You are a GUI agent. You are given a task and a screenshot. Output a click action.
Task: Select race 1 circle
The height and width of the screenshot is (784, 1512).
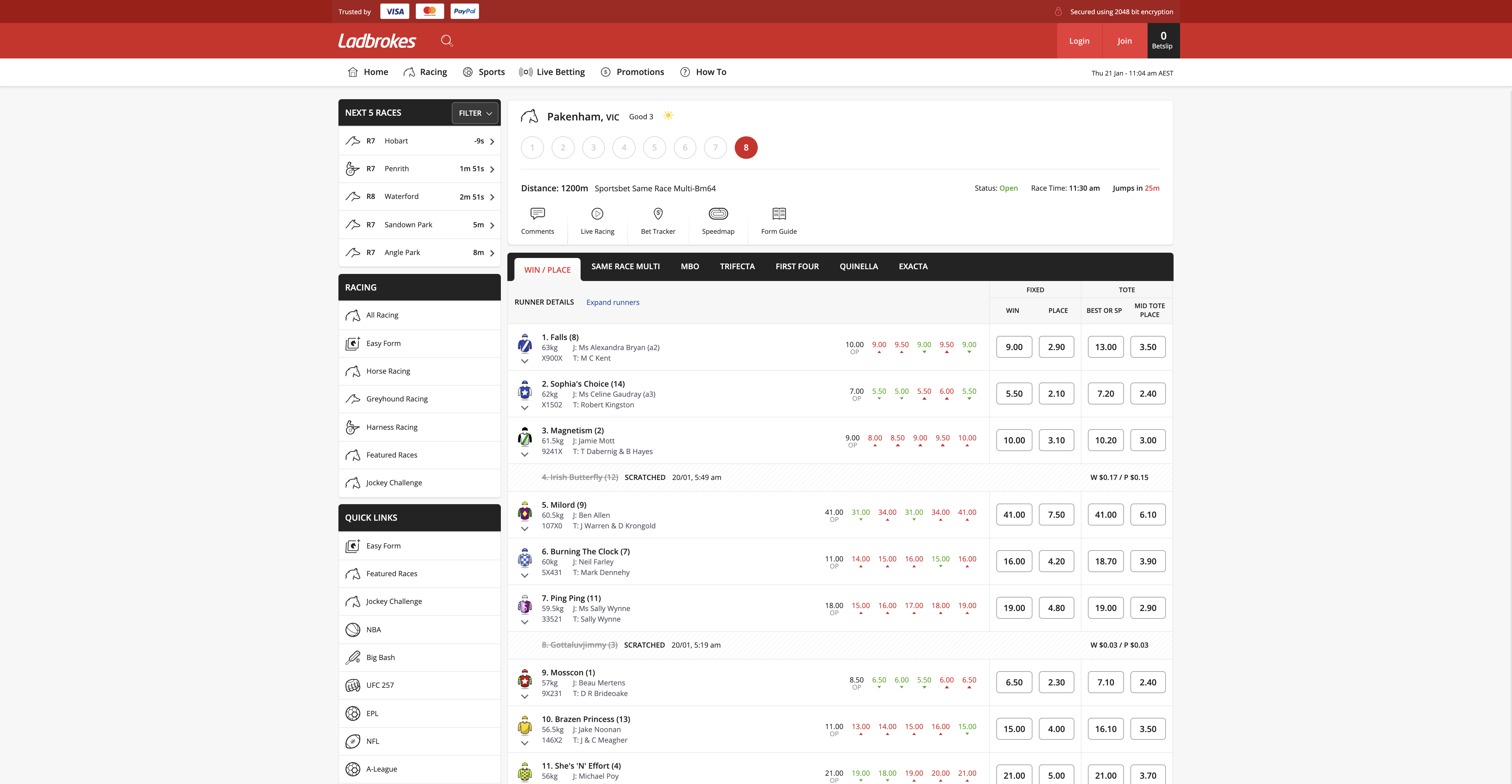532,147
